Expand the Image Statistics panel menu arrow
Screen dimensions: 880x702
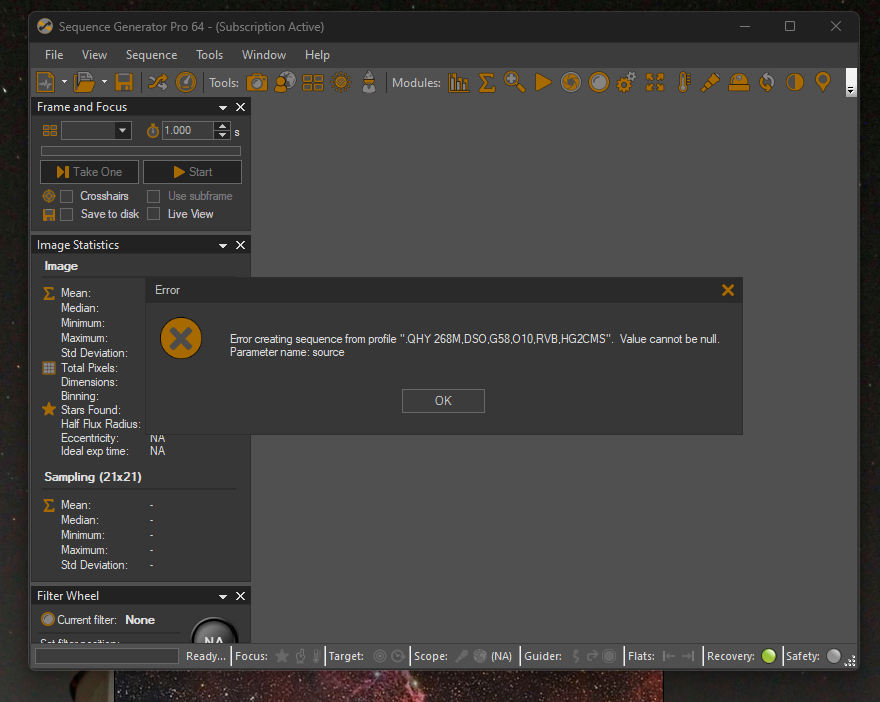pyautogui.click(x=223, y=245)
